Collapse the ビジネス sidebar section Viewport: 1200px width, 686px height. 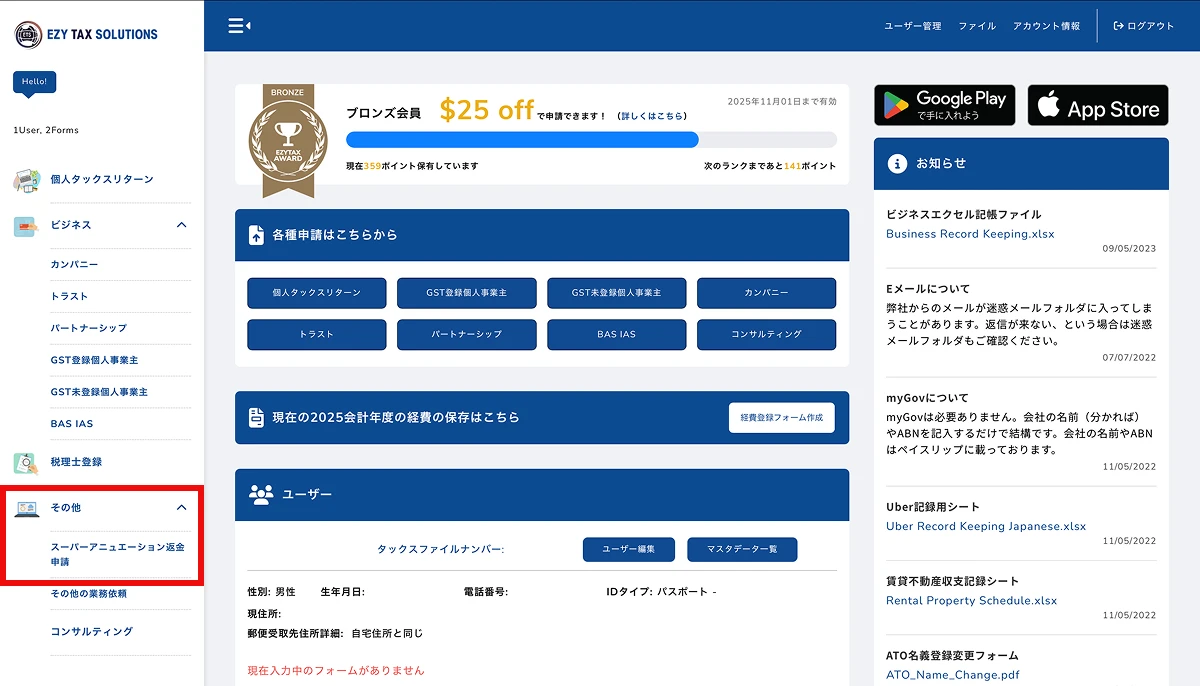[181, 225]
